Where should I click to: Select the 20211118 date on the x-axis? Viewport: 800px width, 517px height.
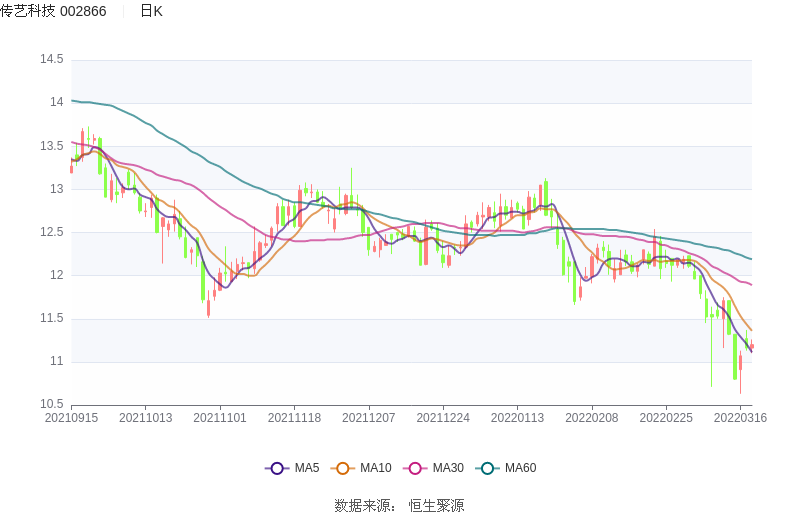294,418
